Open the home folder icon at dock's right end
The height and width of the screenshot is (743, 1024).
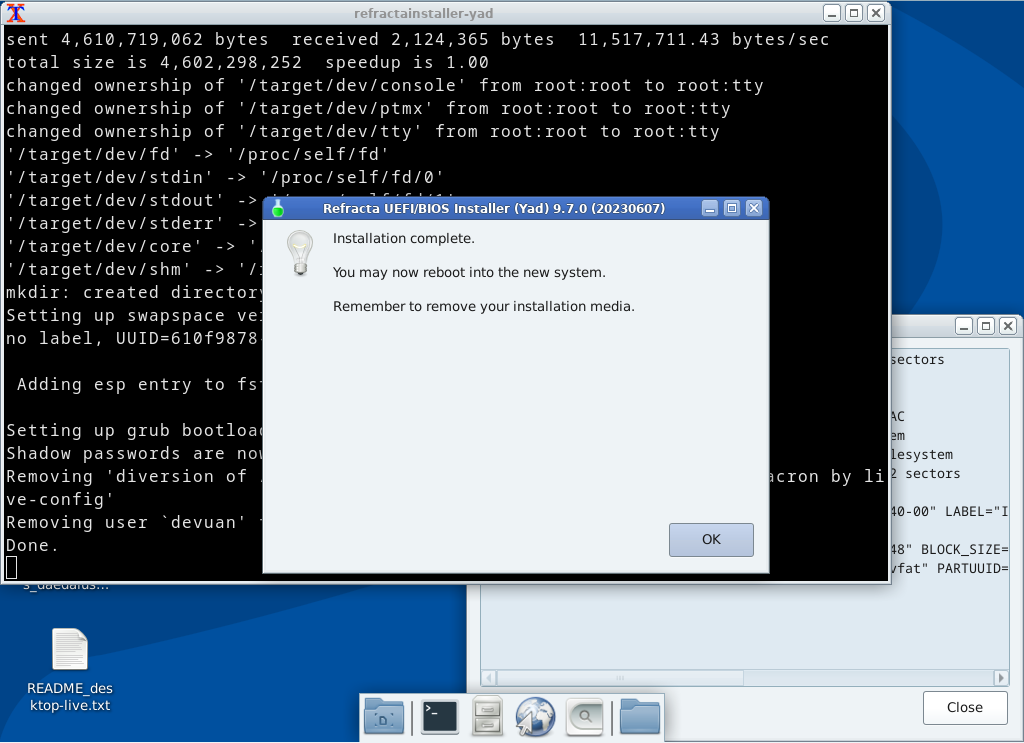(x=640, y=716)
